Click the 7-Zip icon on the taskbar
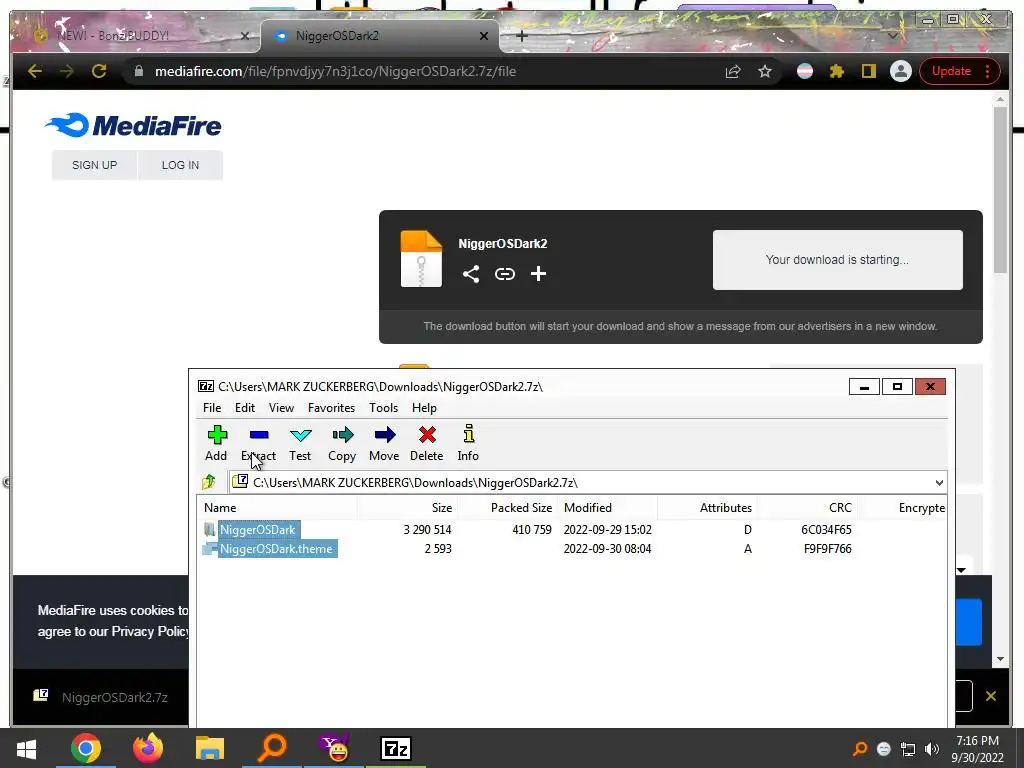The width and height of the screenshot is (1024, 768). (x=396, y=748)
